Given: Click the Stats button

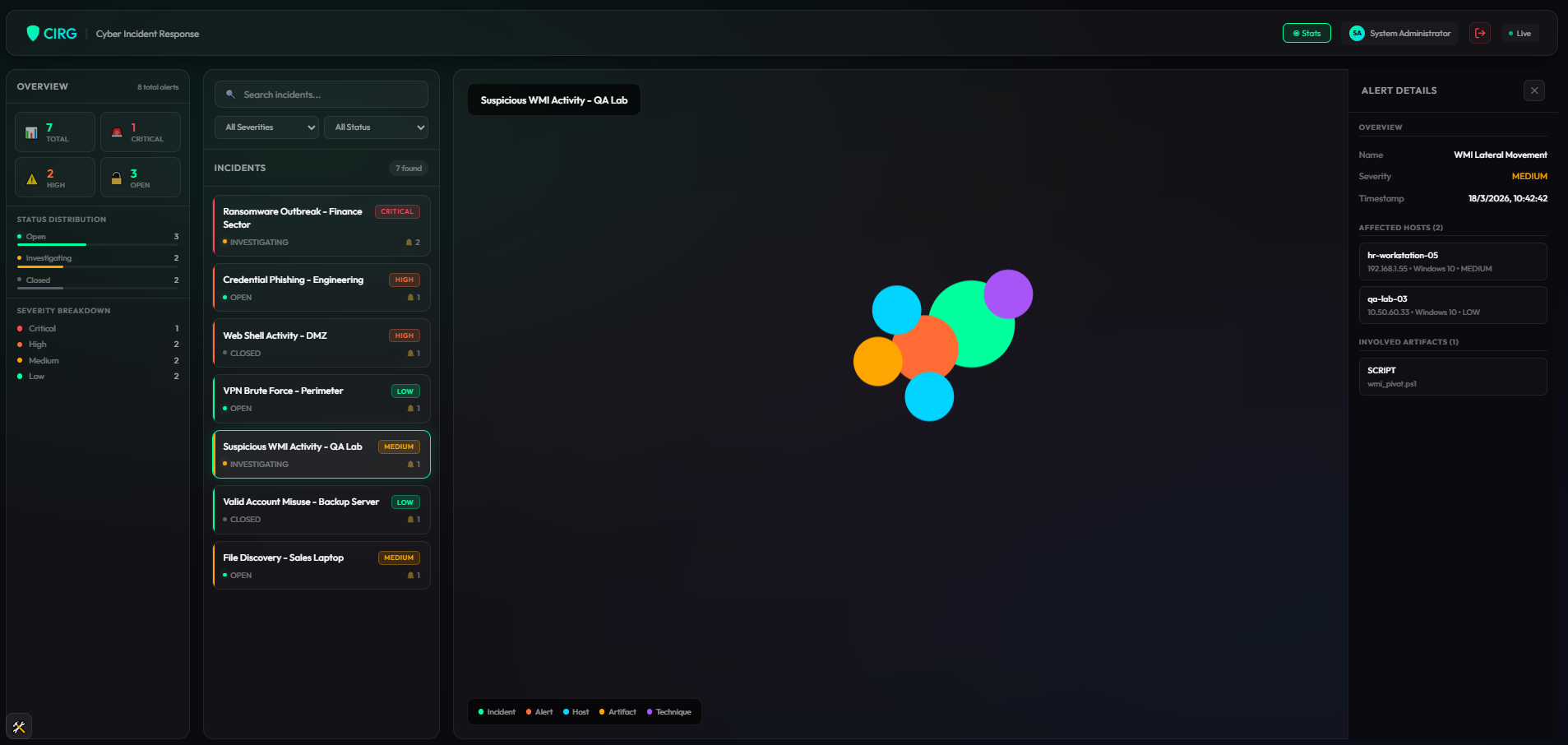Looking at the screenshot, I should pos(1307,33).
